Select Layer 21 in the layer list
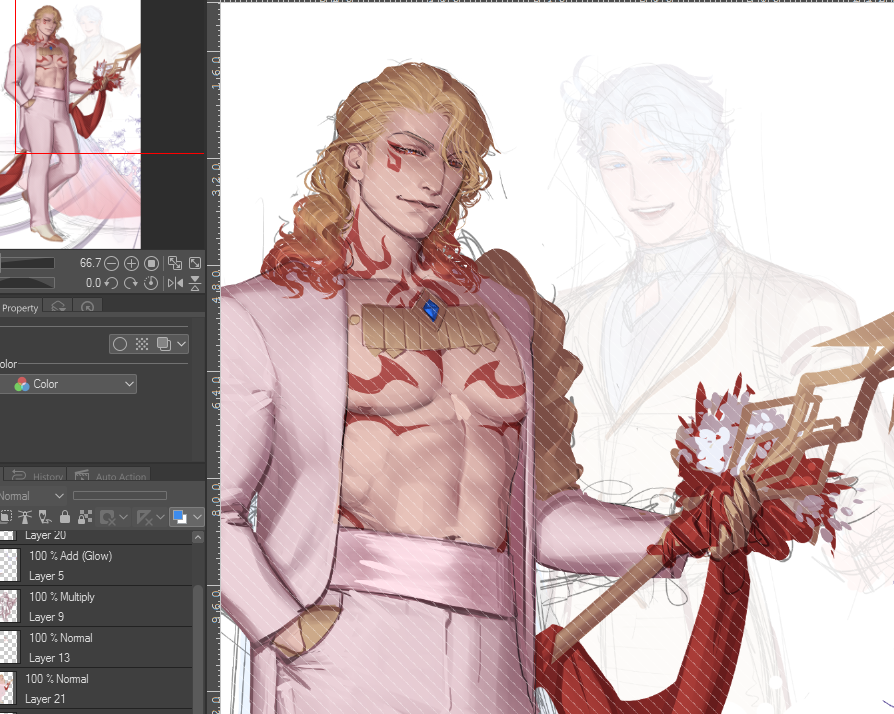Screen dimensions: 894x714 pos(96,688)
